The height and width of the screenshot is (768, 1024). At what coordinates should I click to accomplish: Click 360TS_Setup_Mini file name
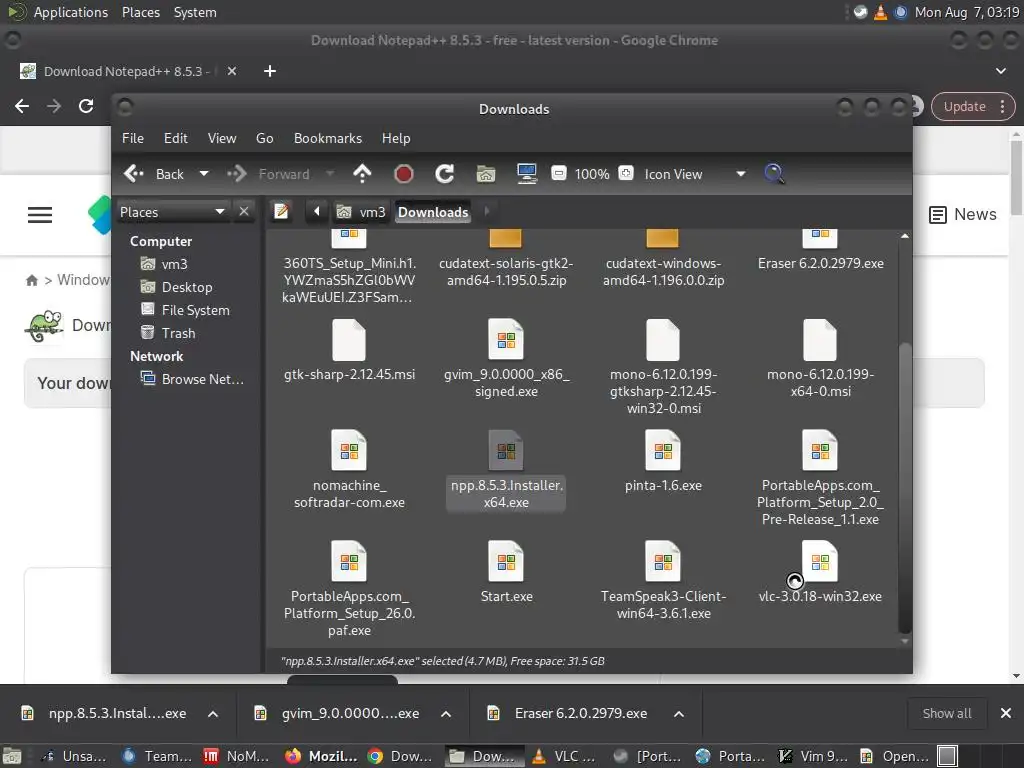(x=349, y=280)
